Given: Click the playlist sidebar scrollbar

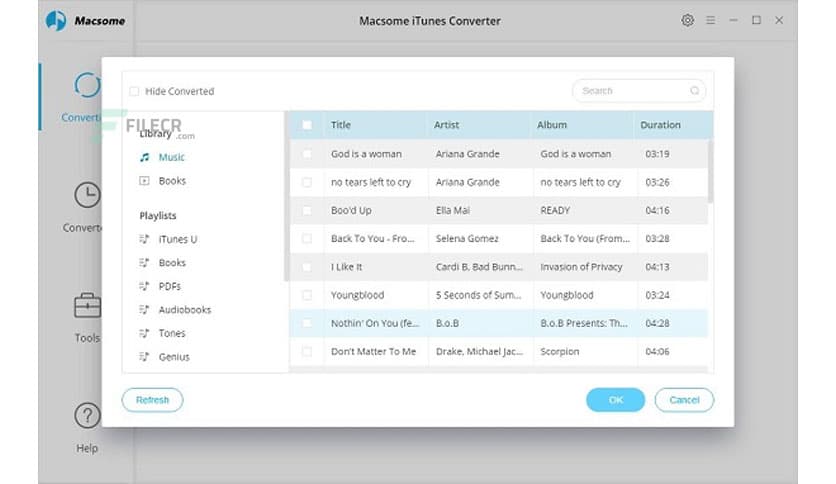Looking at the screenshot, I should tap(286, 196).
